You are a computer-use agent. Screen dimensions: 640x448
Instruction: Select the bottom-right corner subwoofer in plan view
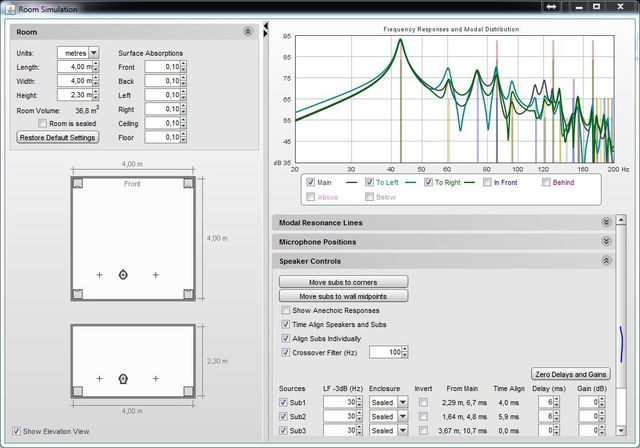188,294
